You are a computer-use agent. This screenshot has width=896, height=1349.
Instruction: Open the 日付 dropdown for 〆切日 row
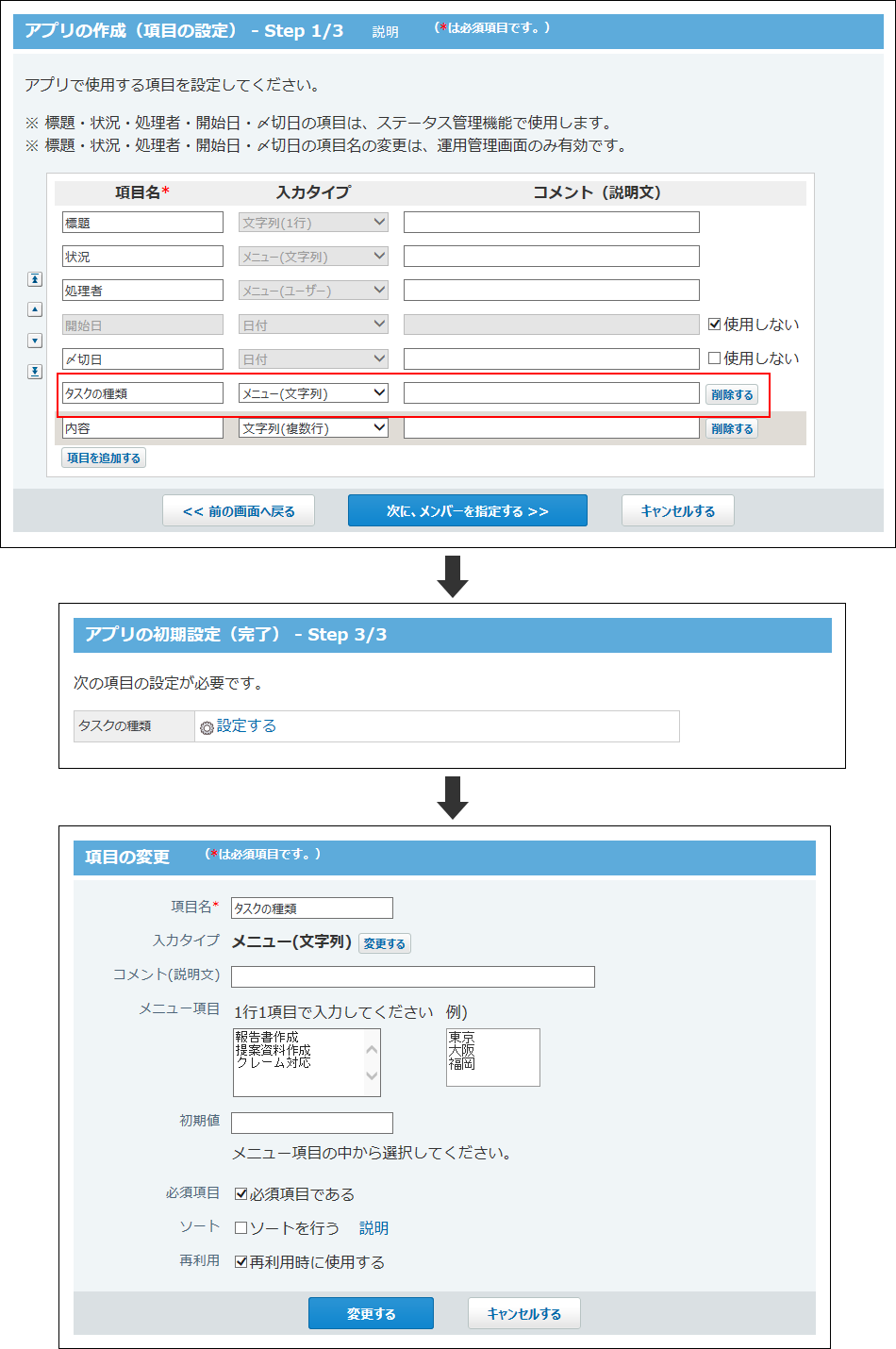(313, 359)
